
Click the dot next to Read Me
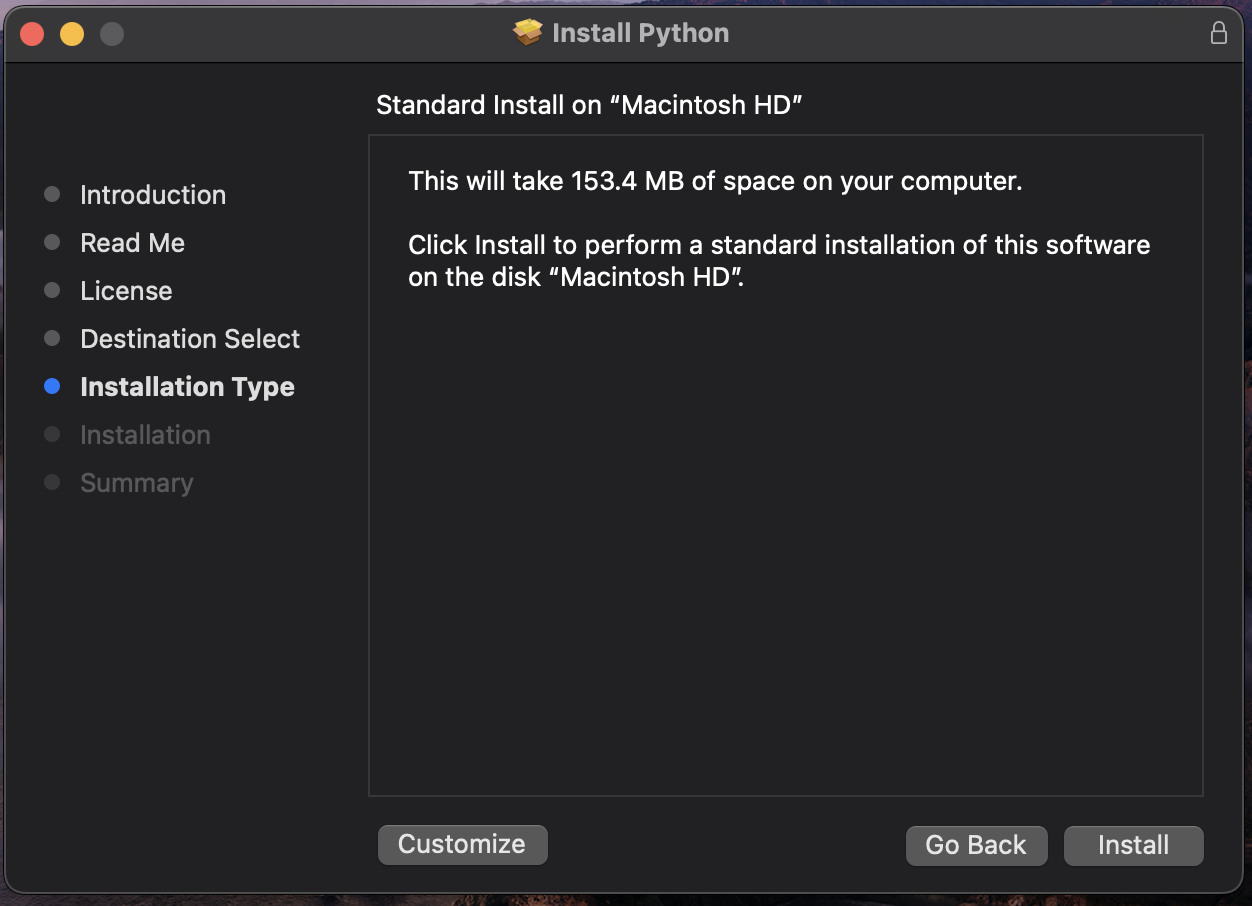[x=51, y=242]
